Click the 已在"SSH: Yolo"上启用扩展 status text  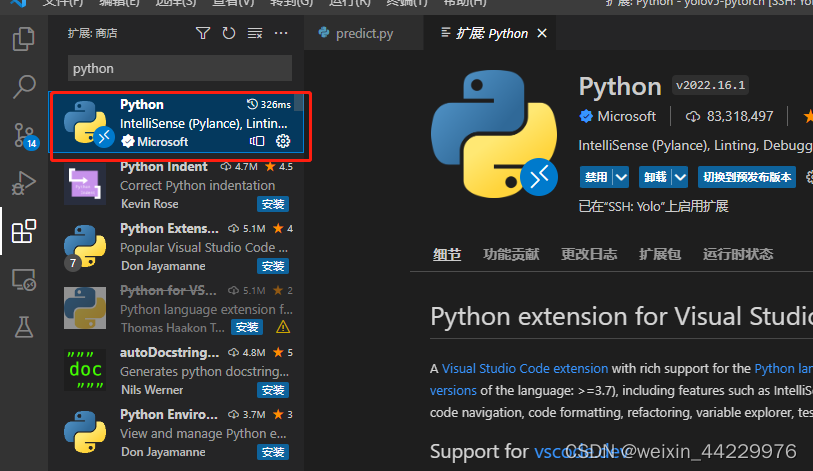(x=653, y=206)
